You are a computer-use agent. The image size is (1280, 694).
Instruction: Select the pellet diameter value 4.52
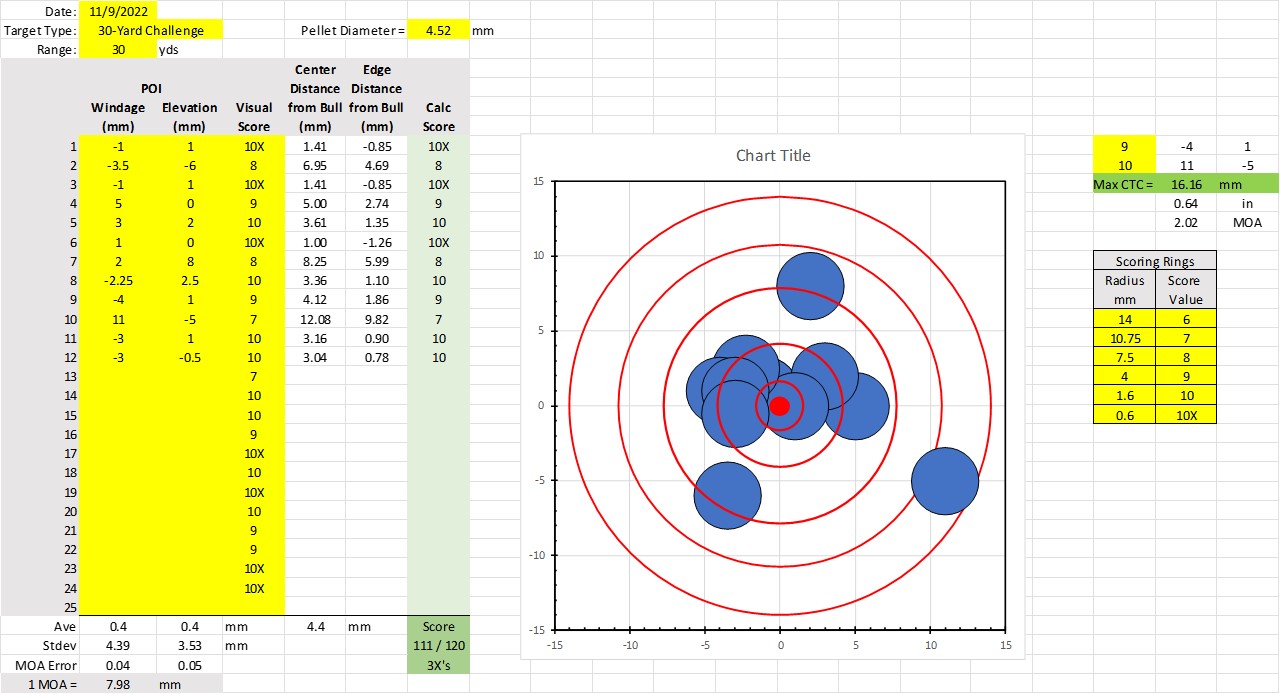tap(438, 30)
